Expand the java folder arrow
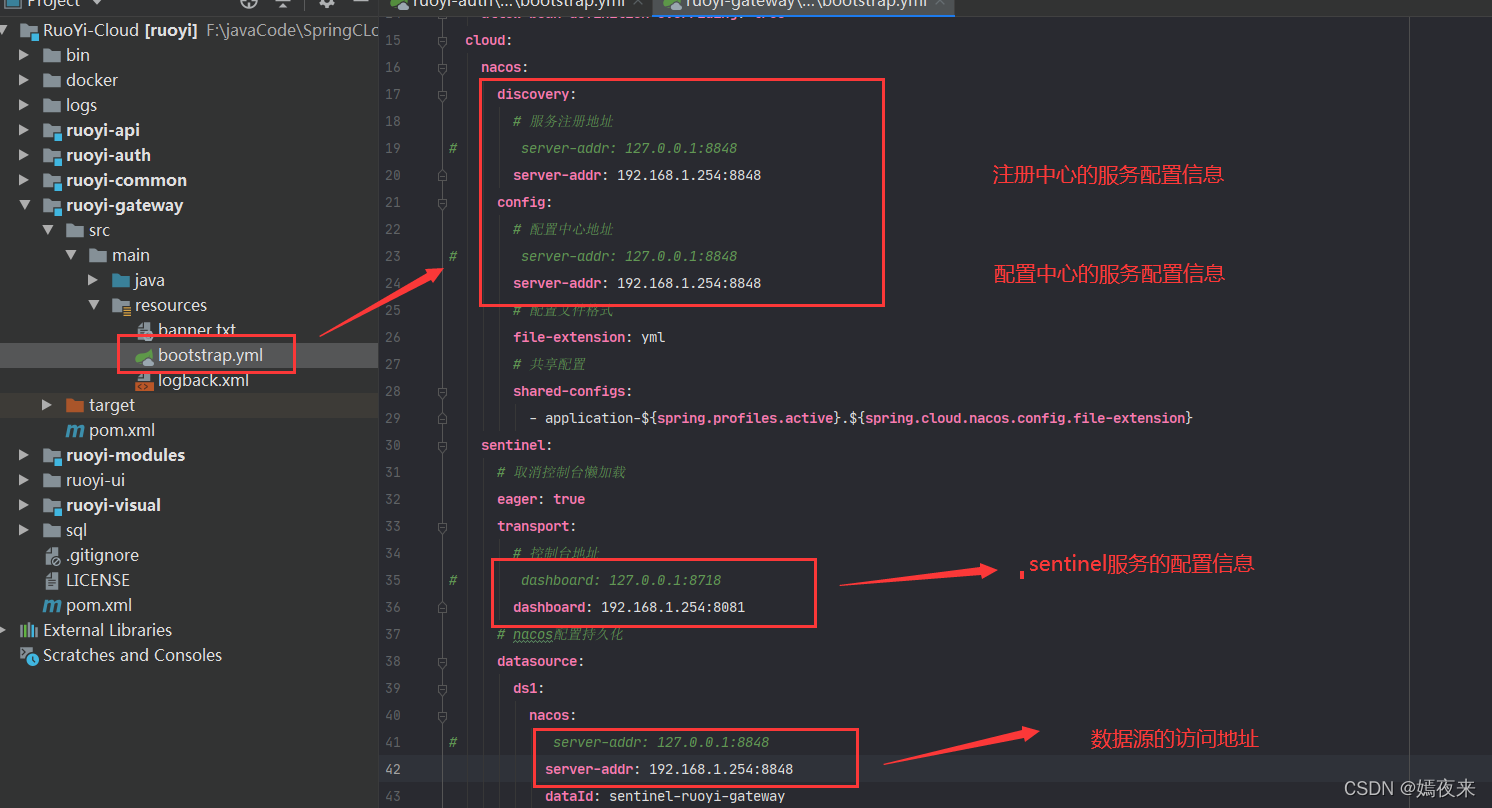 94,281
